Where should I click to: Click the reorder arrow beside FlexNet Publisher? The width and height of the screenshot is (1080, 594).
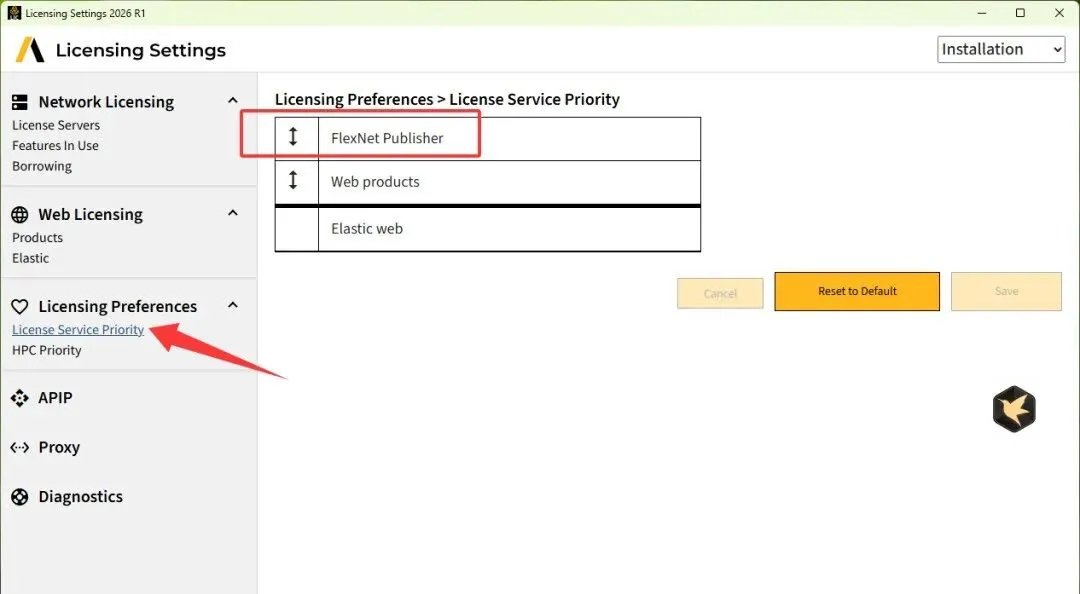pyautogui.click(x=293, y=137)
